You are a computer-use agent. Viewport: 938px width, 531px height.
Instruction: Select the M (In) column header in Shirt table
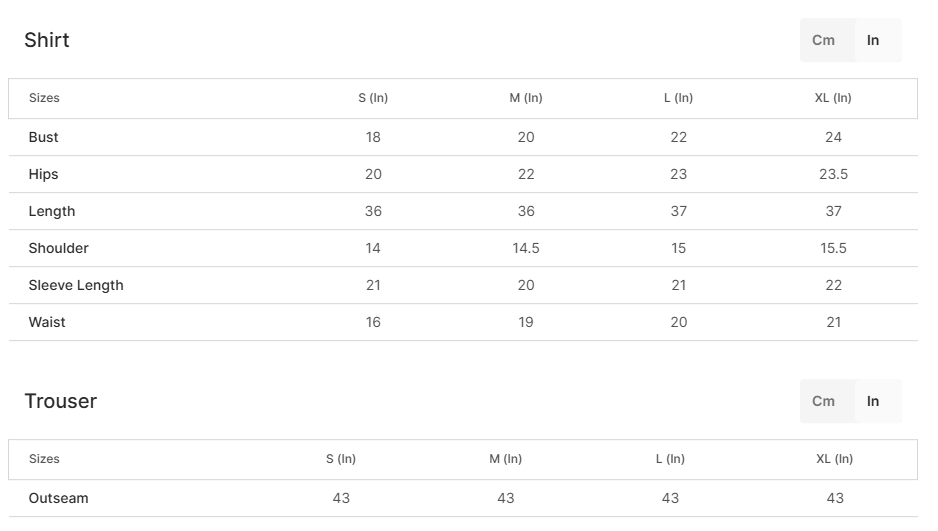tap(526, 98)
